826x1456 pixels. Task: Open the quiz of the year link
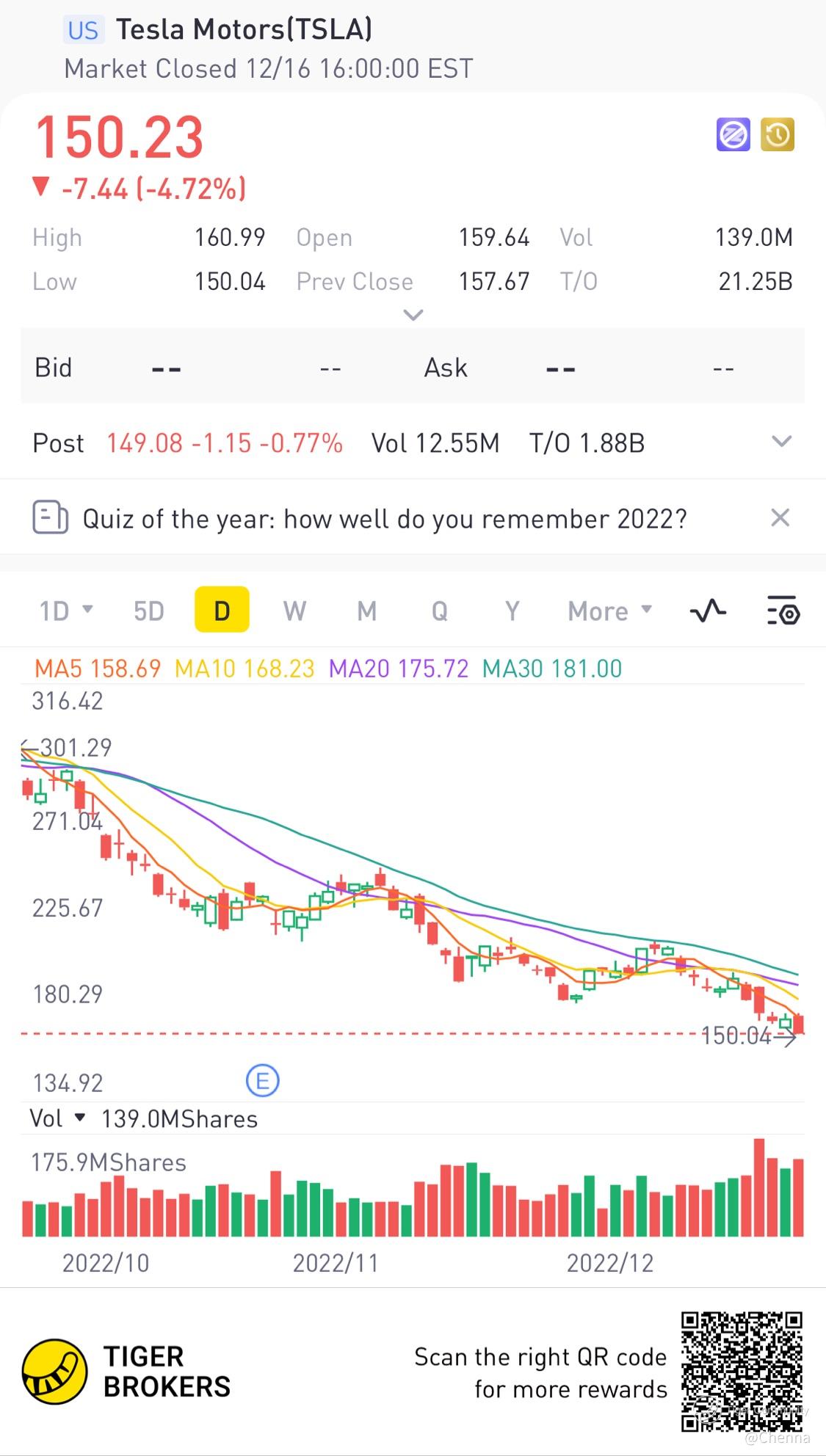coord(385,519)
